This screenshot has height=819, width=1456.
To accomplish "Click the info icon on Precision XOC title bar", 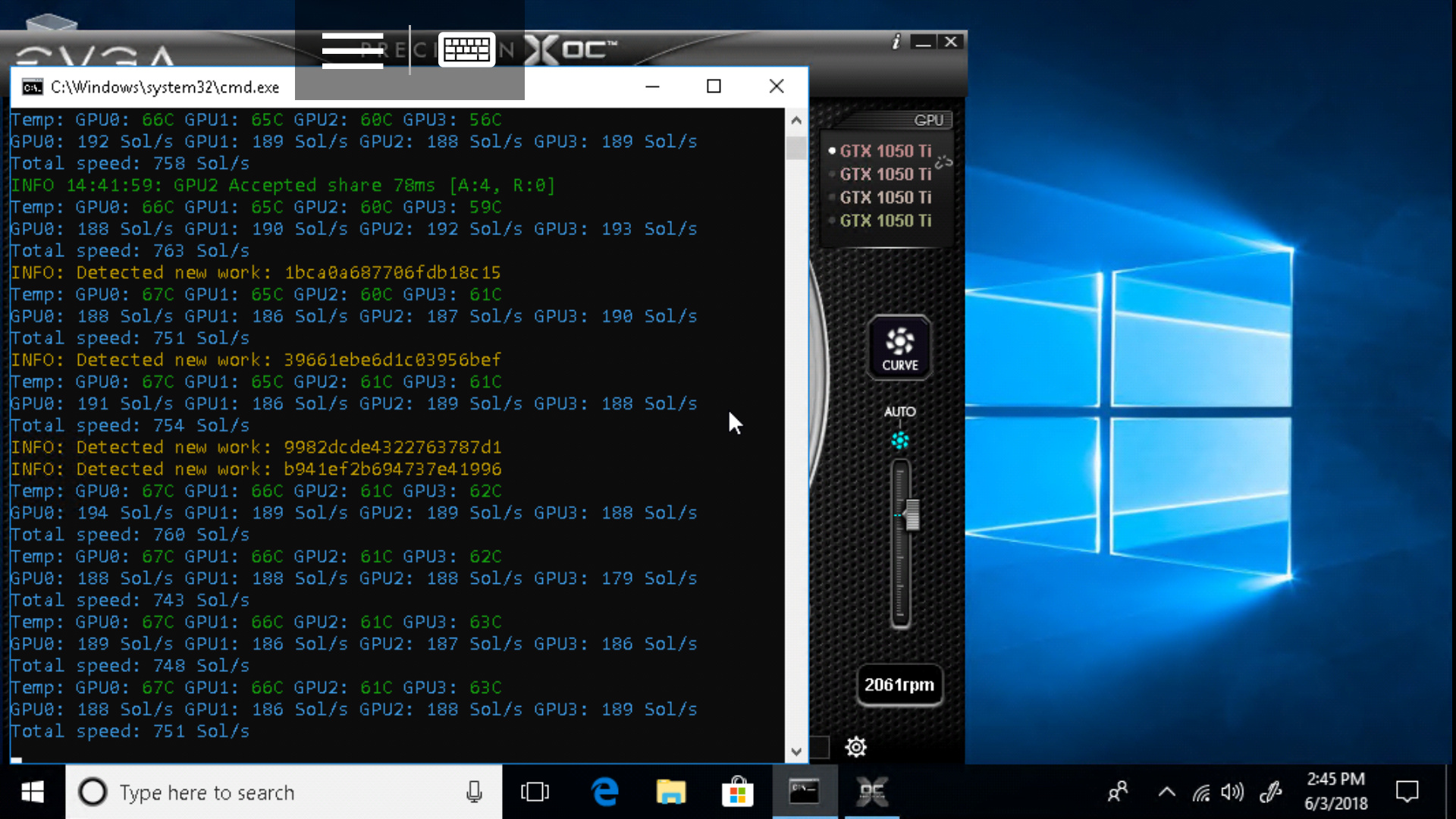I will 896,43.
